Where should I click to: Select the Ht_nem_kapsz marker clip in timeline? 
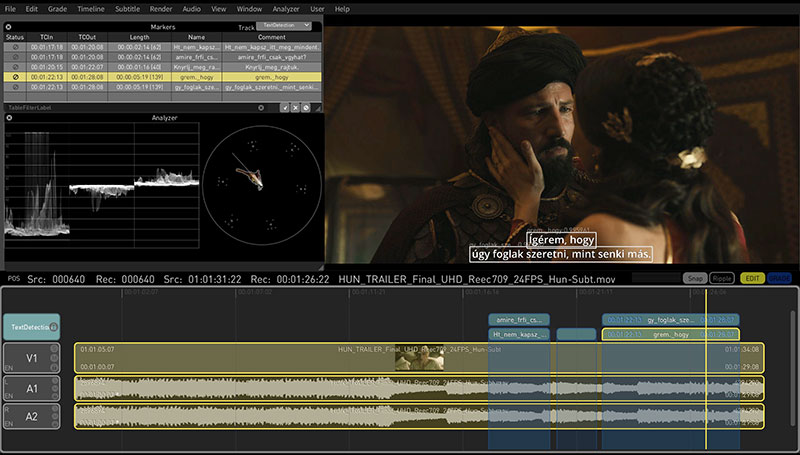pos(519,335)
